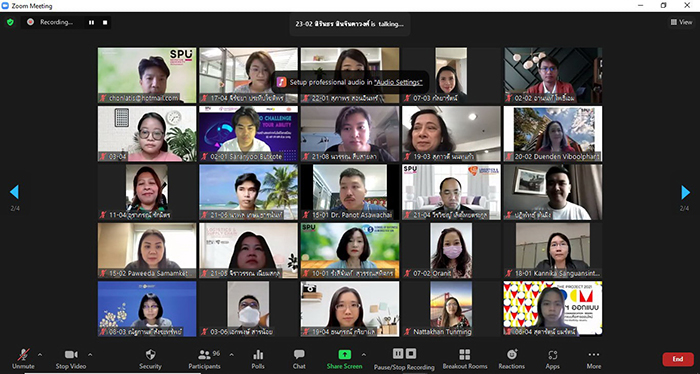The height and width of the screenshot is (374, 700).
Task: Open the "Audio Settings" link
Action: point(398,82)
